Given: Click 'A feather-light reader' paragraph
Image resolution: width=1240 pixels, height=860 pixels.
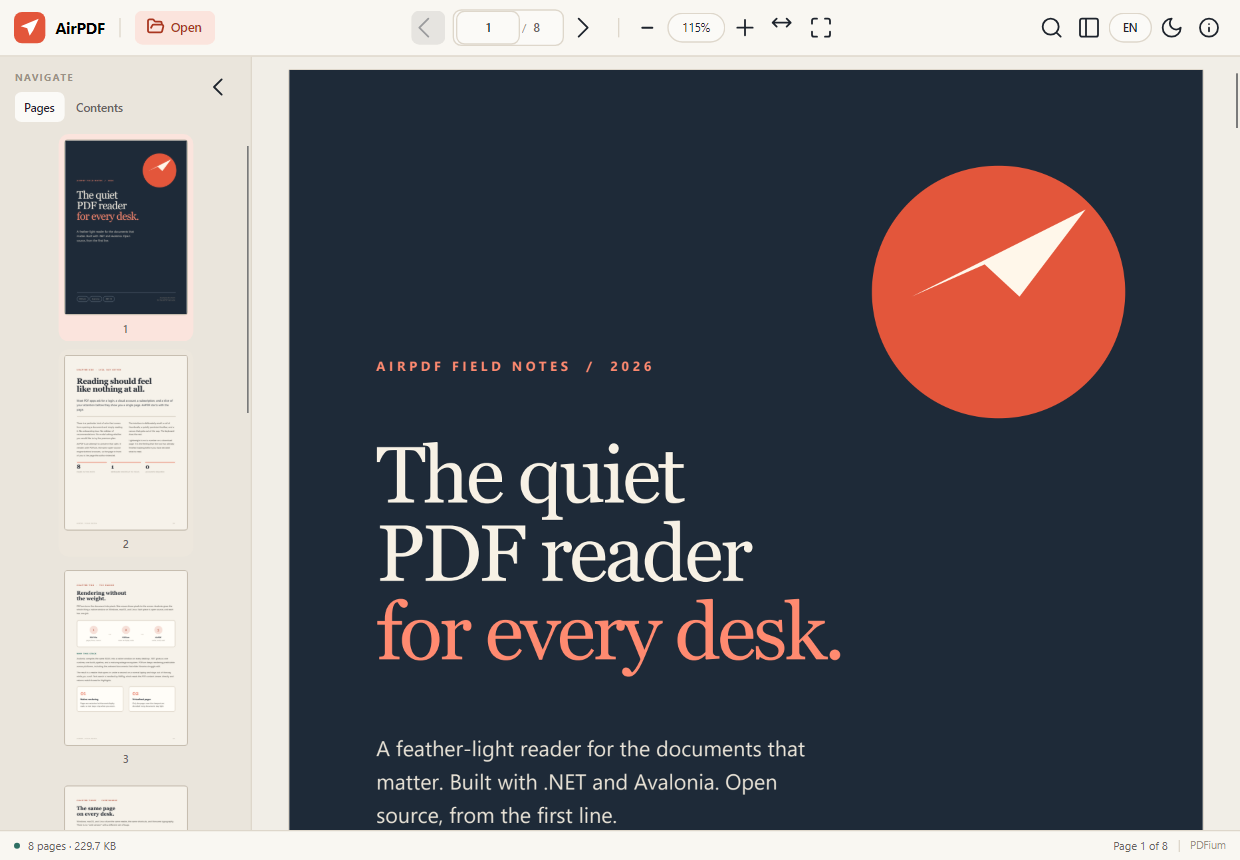Looking at the screenshot, I should pos(591,782).
